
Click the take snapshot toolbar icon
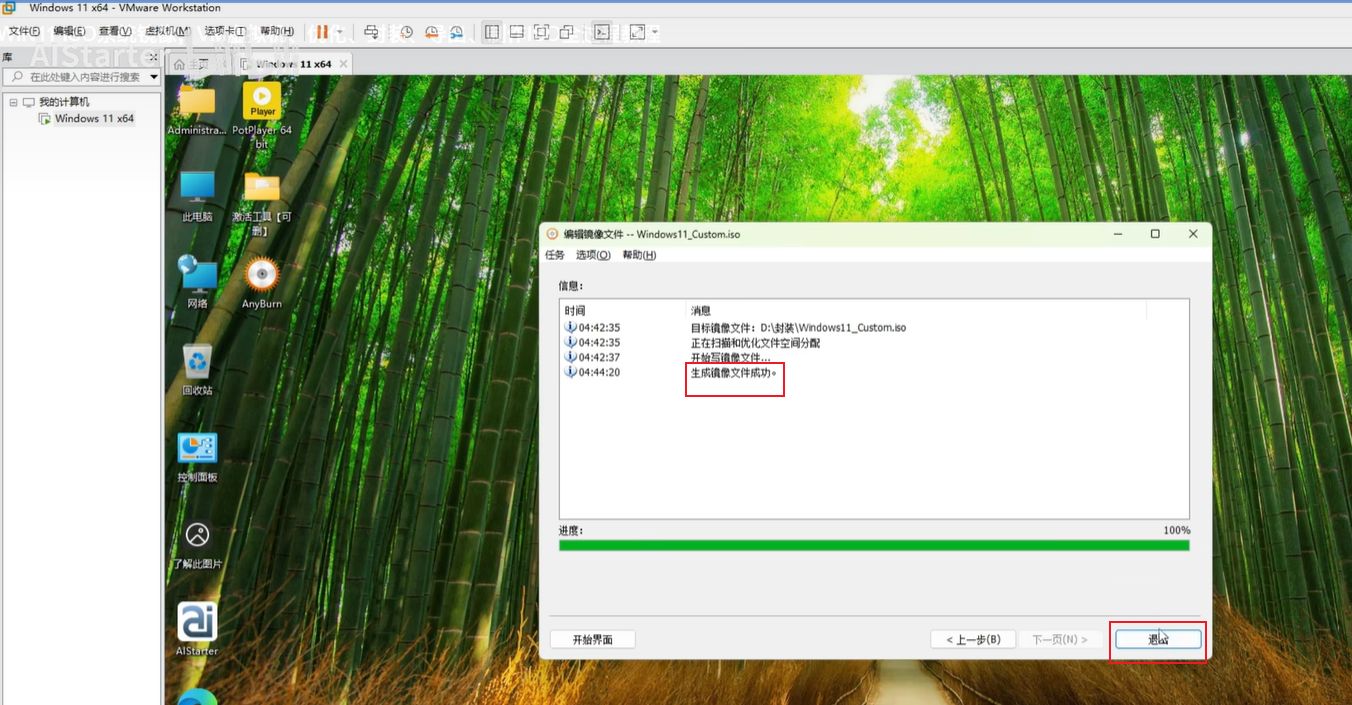(406, 32)
